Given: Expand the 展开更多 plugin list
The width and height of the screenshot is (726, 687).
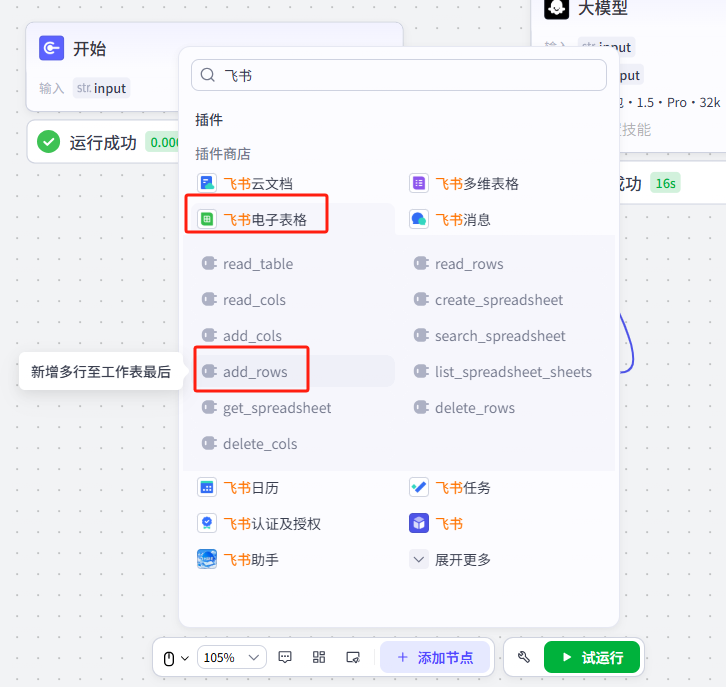Looking at the screenshot, I should 449,559.
